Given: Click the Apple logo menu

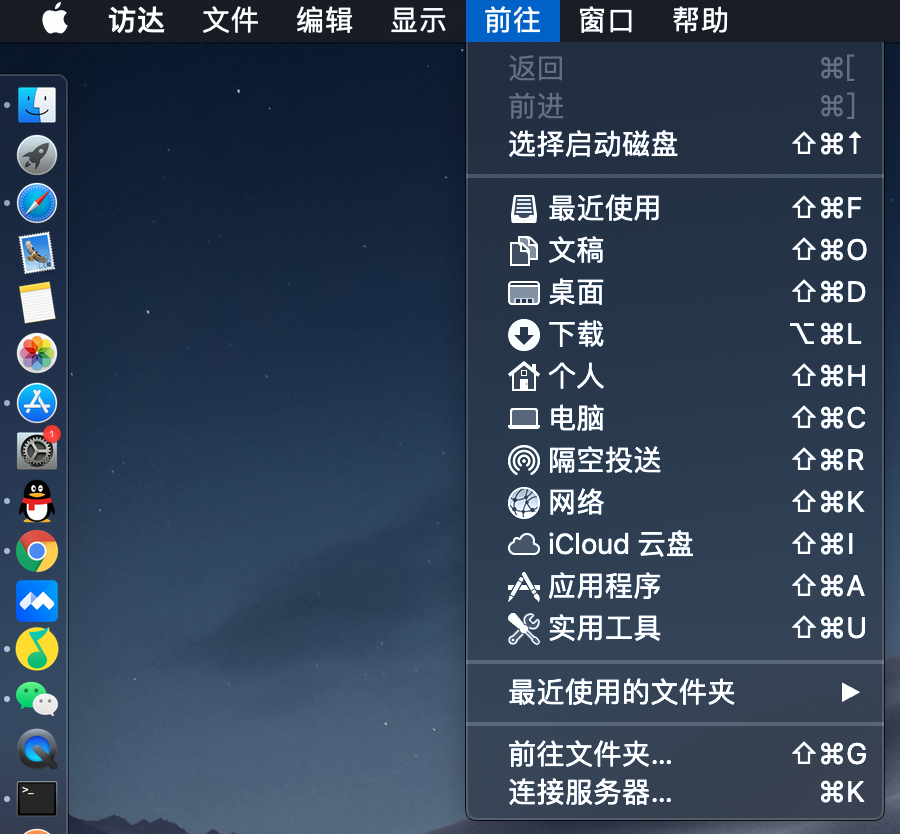Looking at the screenshot, I should tap(55, 20).
